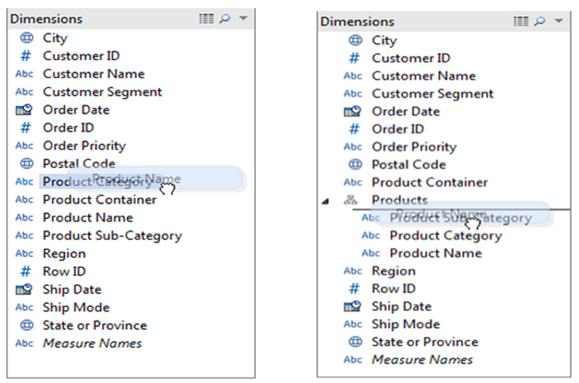Screen dimensions: 579x383
Task: Select State or Province in right Dimensions panel
Action: (x=425, y=342)
